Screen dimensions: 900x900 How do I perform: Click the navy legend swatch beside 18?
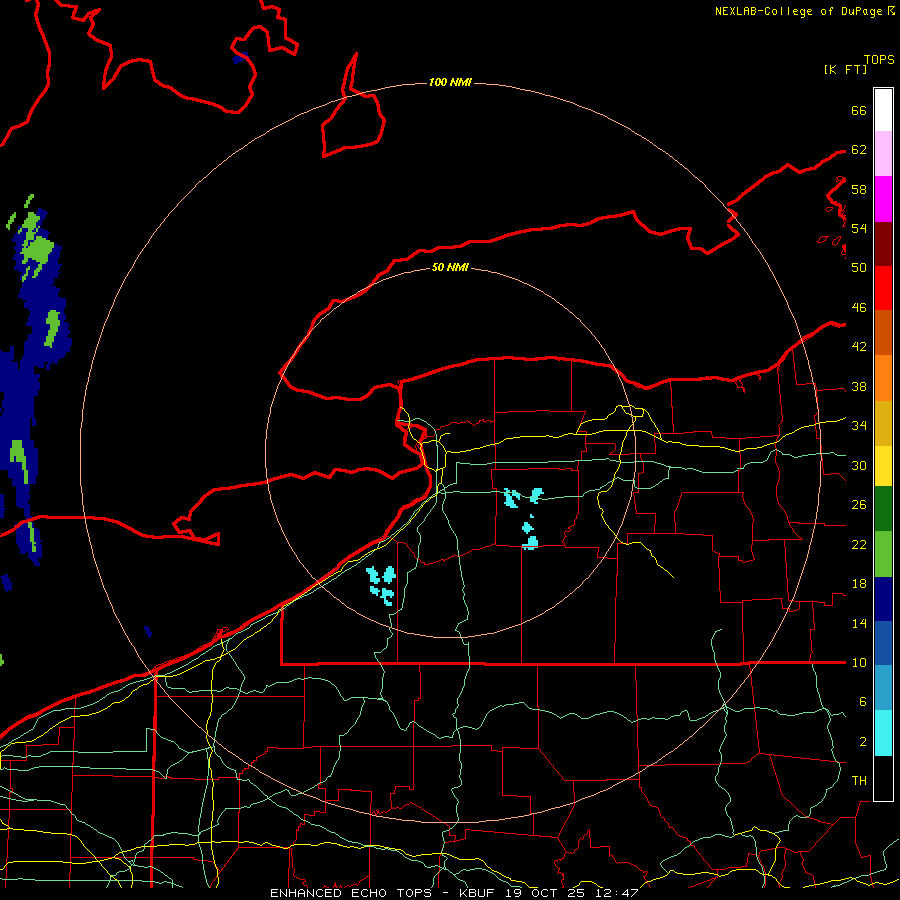pyautogui.click(x=883, y=599)
